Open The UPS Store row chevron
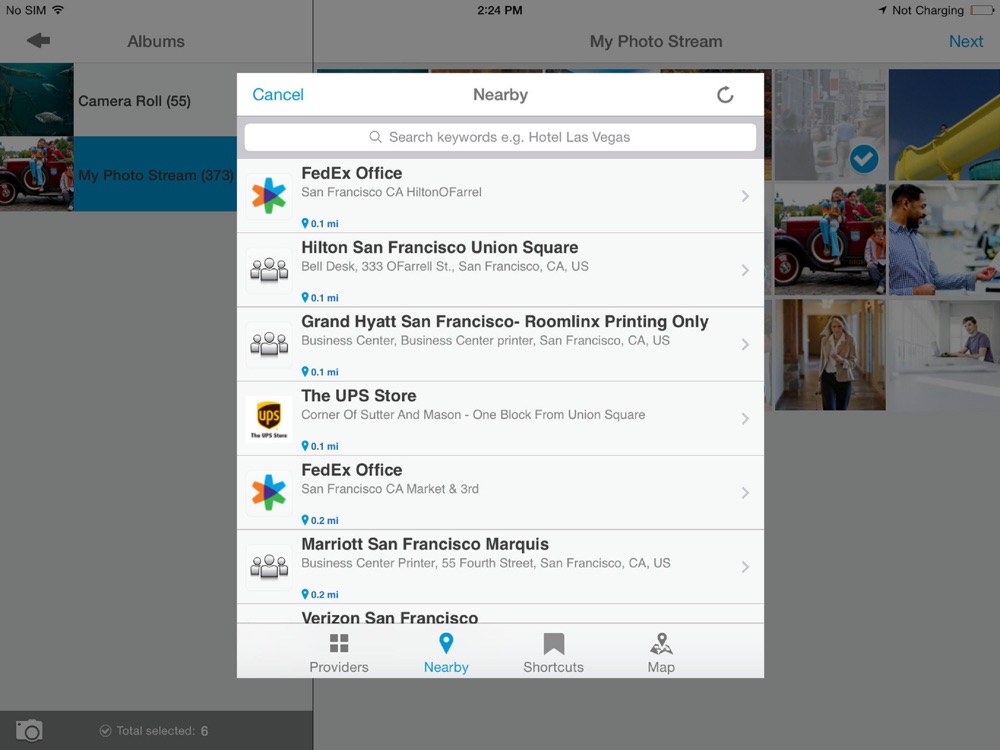This screenshot has height=750, width=1000. (x=745, y=418)
